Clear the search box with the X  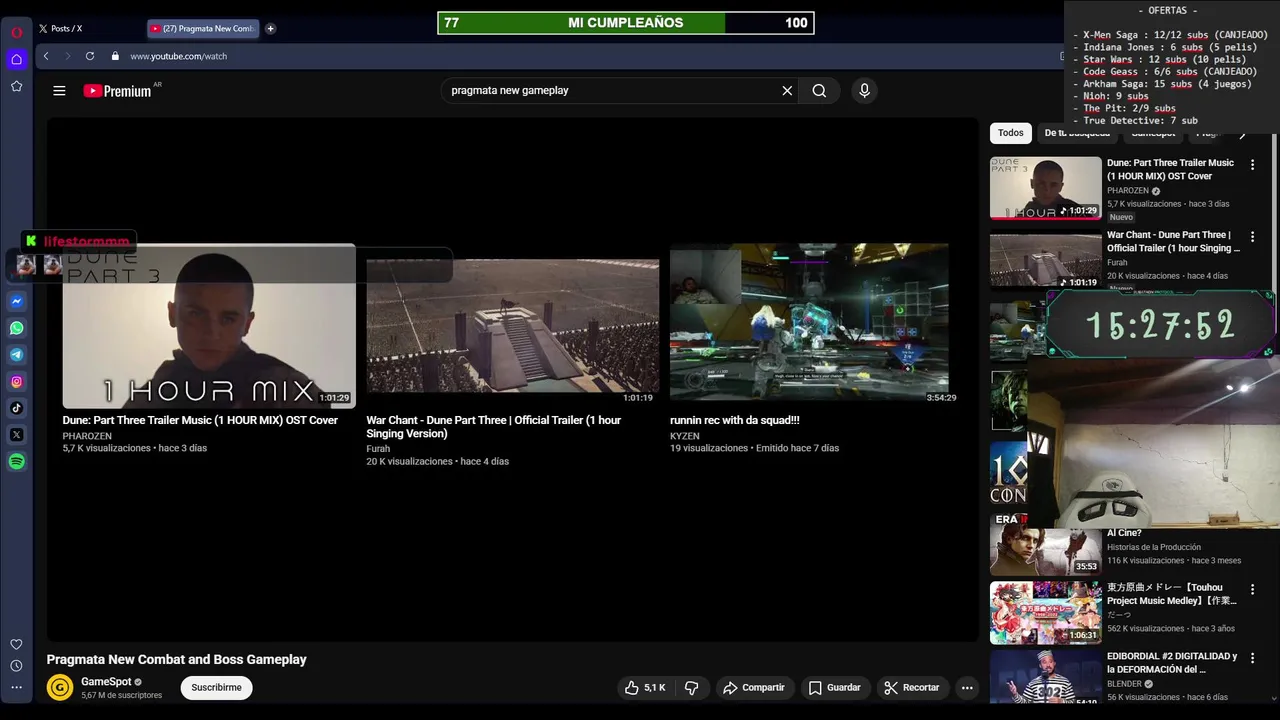click(787, 91)
